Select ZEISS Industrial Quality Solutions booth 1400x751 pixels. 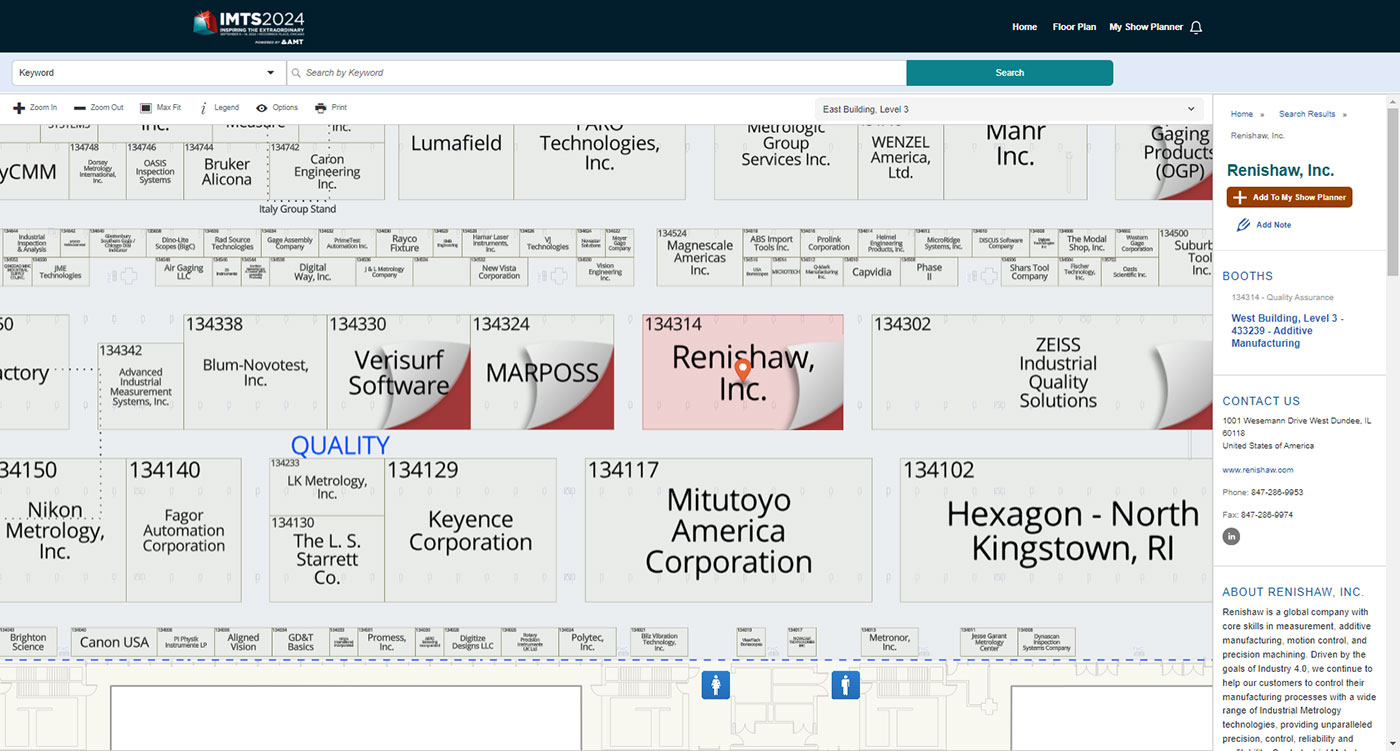1042,372
